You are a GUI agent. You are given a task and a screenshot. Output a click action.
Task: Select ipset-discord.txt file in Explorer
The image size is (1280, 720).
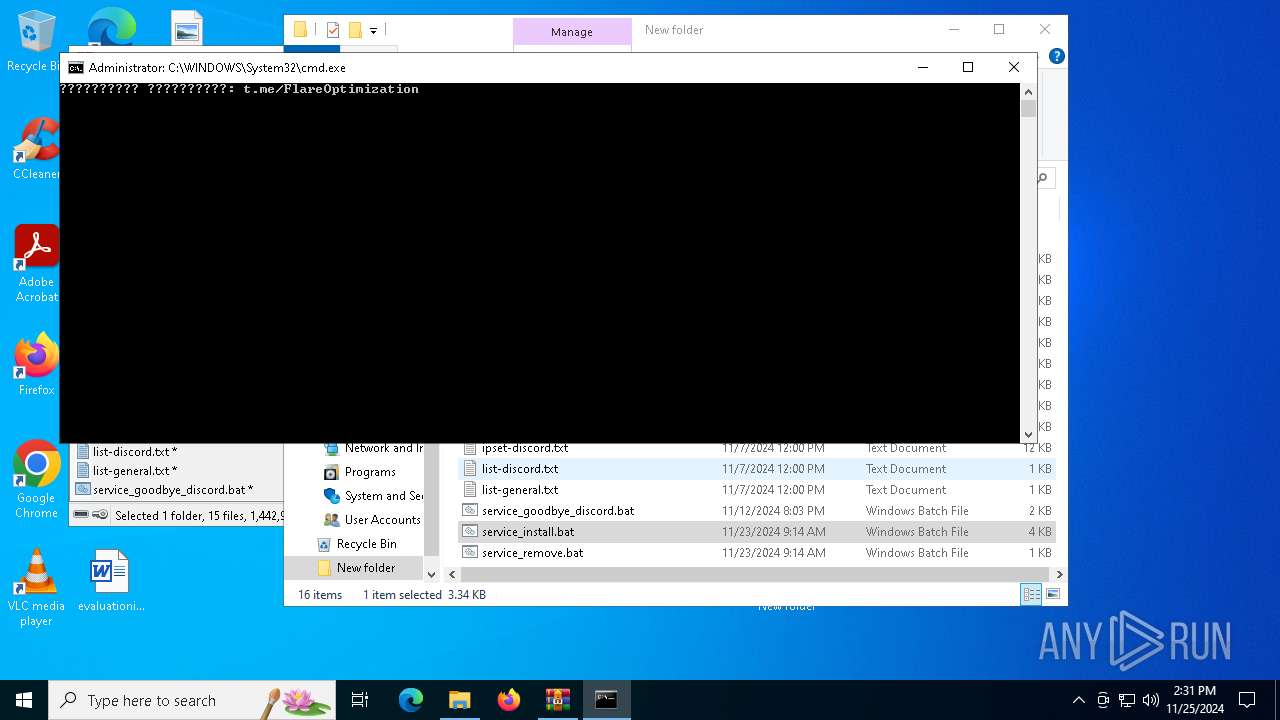525,448
